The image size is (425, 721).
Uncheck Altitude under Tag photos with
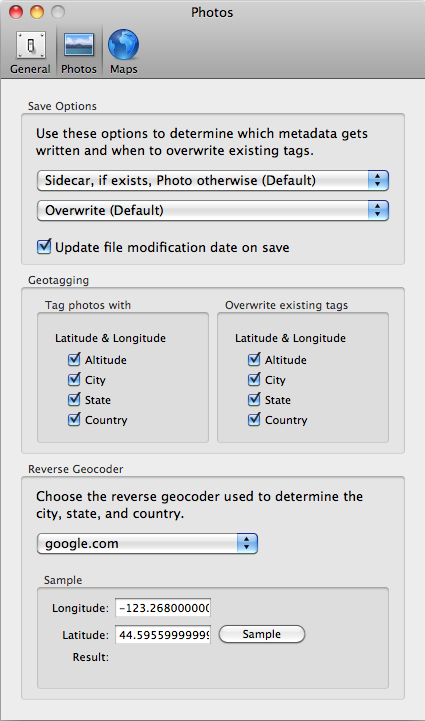74,360
